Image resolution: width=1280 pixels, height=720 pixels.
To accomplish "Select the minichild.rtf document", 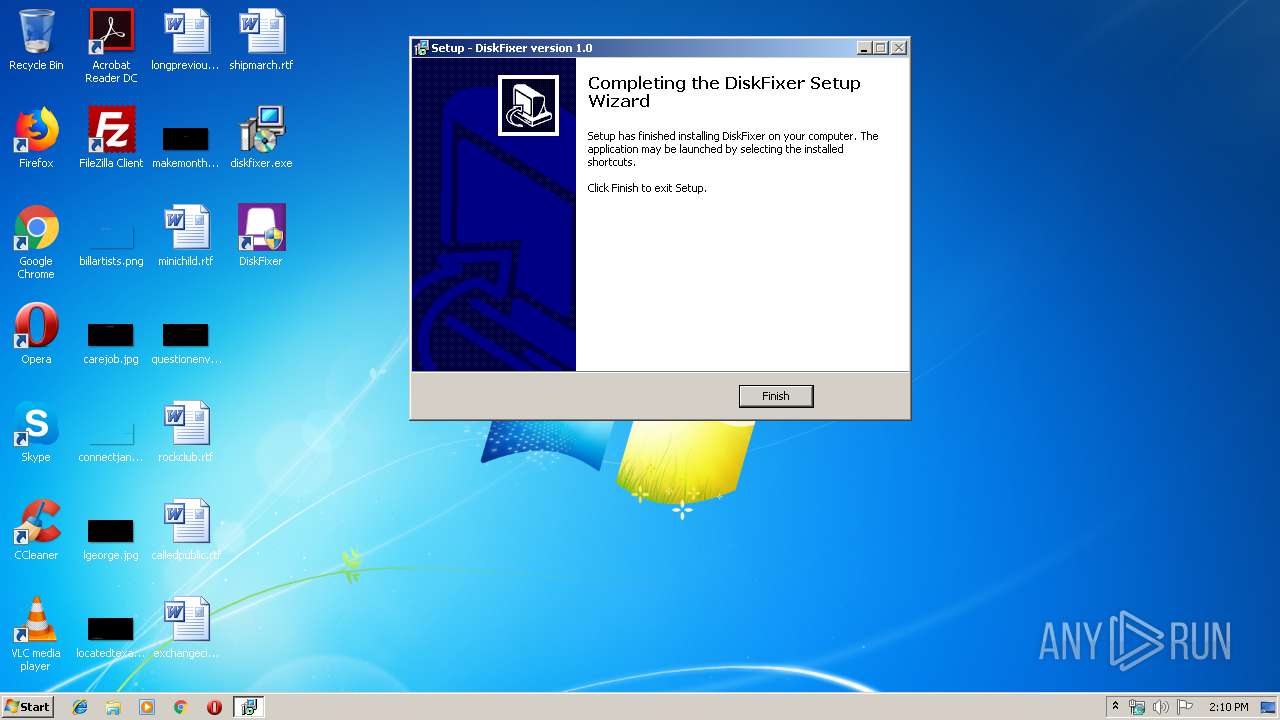I will click(186, 236).
